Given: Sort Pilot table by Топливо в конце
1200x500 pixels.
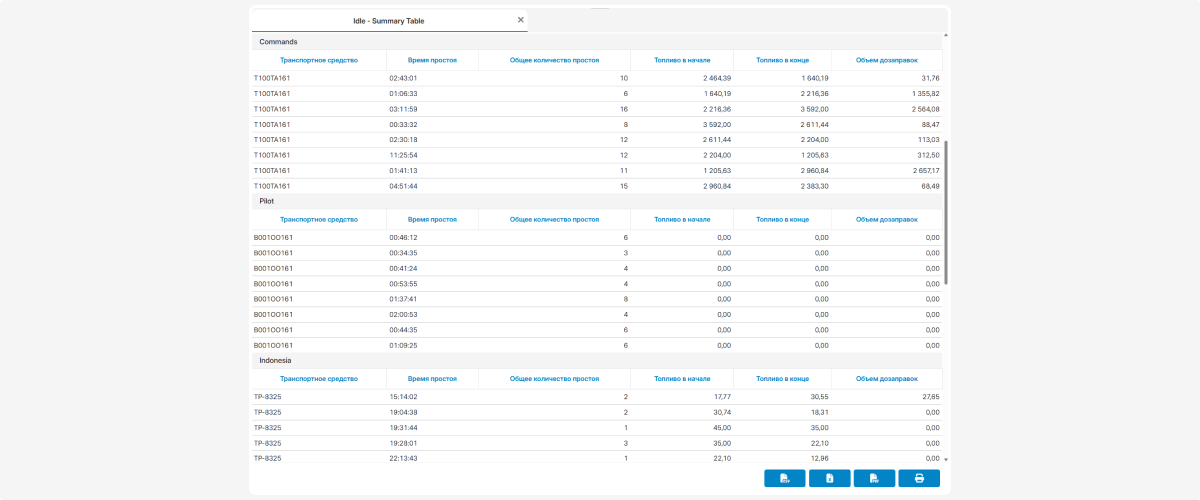Looking at the screenshot, I should click(x=783, y=219).
